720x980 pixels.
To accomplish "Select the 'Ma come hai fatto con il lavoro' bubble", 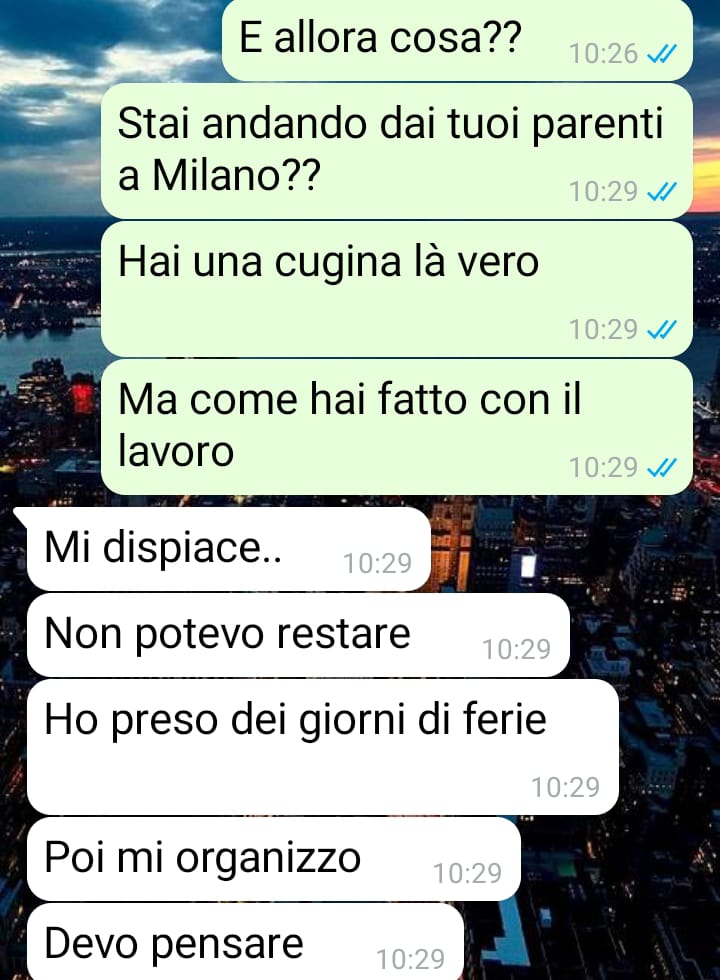I will 397,426.
